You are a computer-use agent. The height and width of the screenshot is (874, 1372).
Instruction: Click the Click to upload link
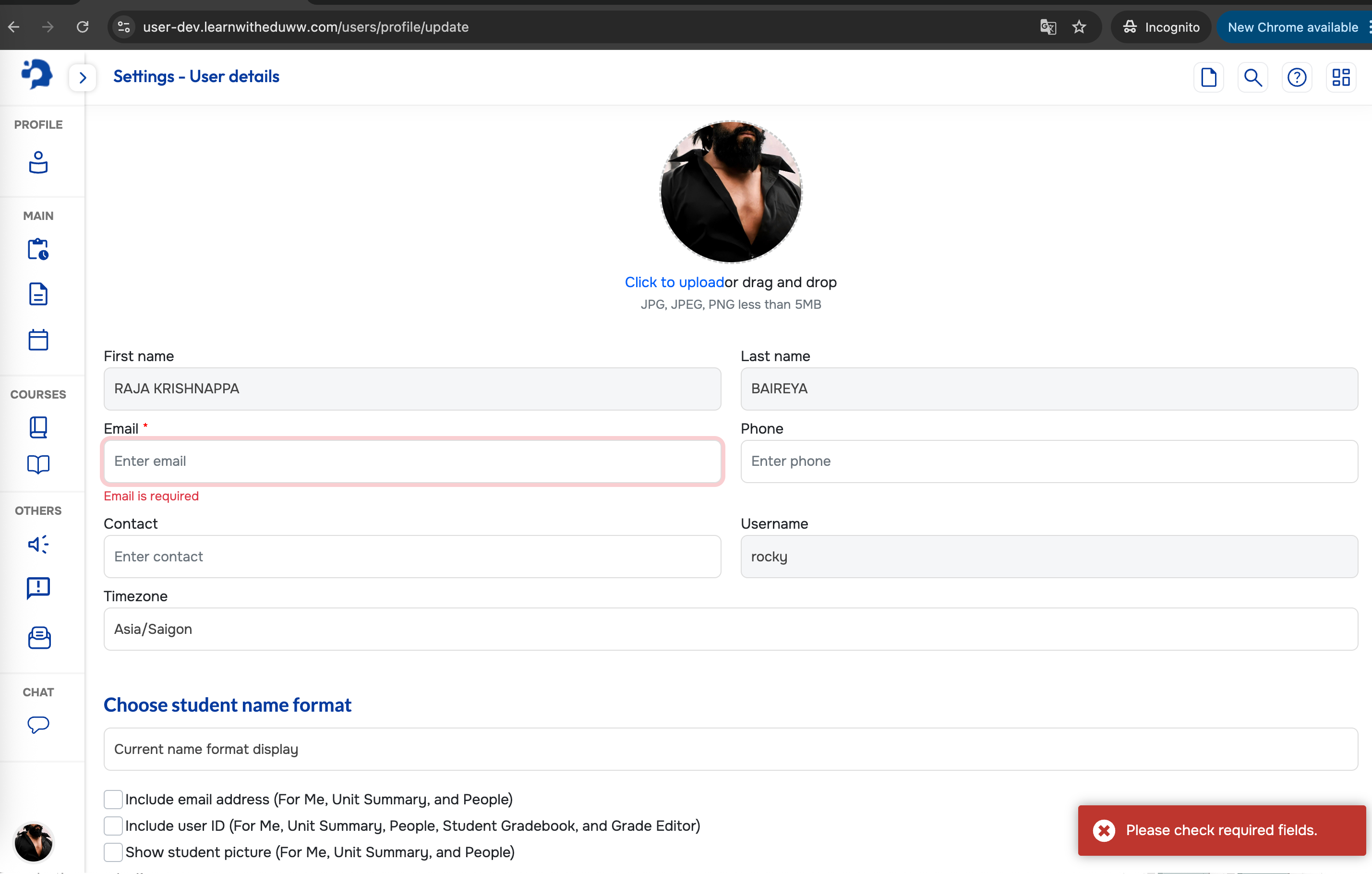tap(674, 282)
